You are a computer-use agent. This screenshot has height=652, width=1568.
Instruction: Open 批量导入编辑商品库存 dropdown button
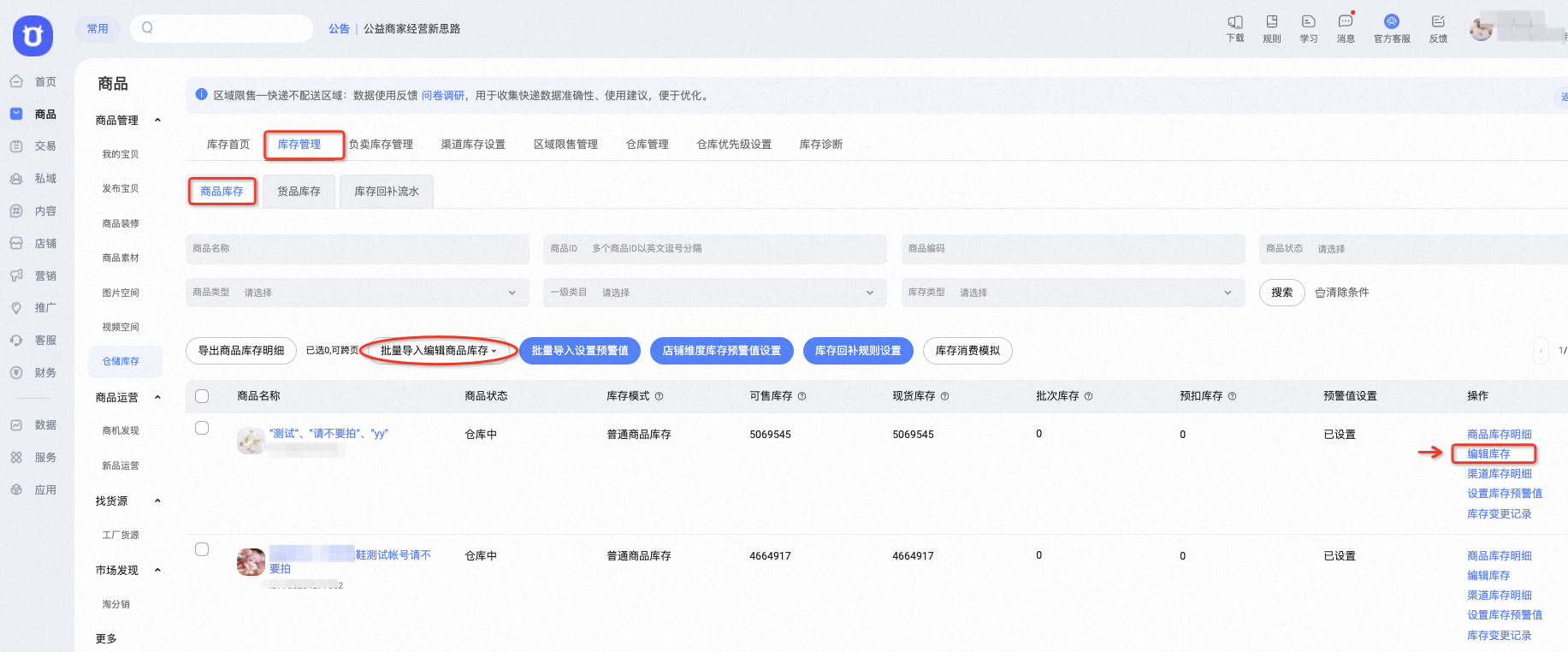pyautogui.click(x=439, y=351)
